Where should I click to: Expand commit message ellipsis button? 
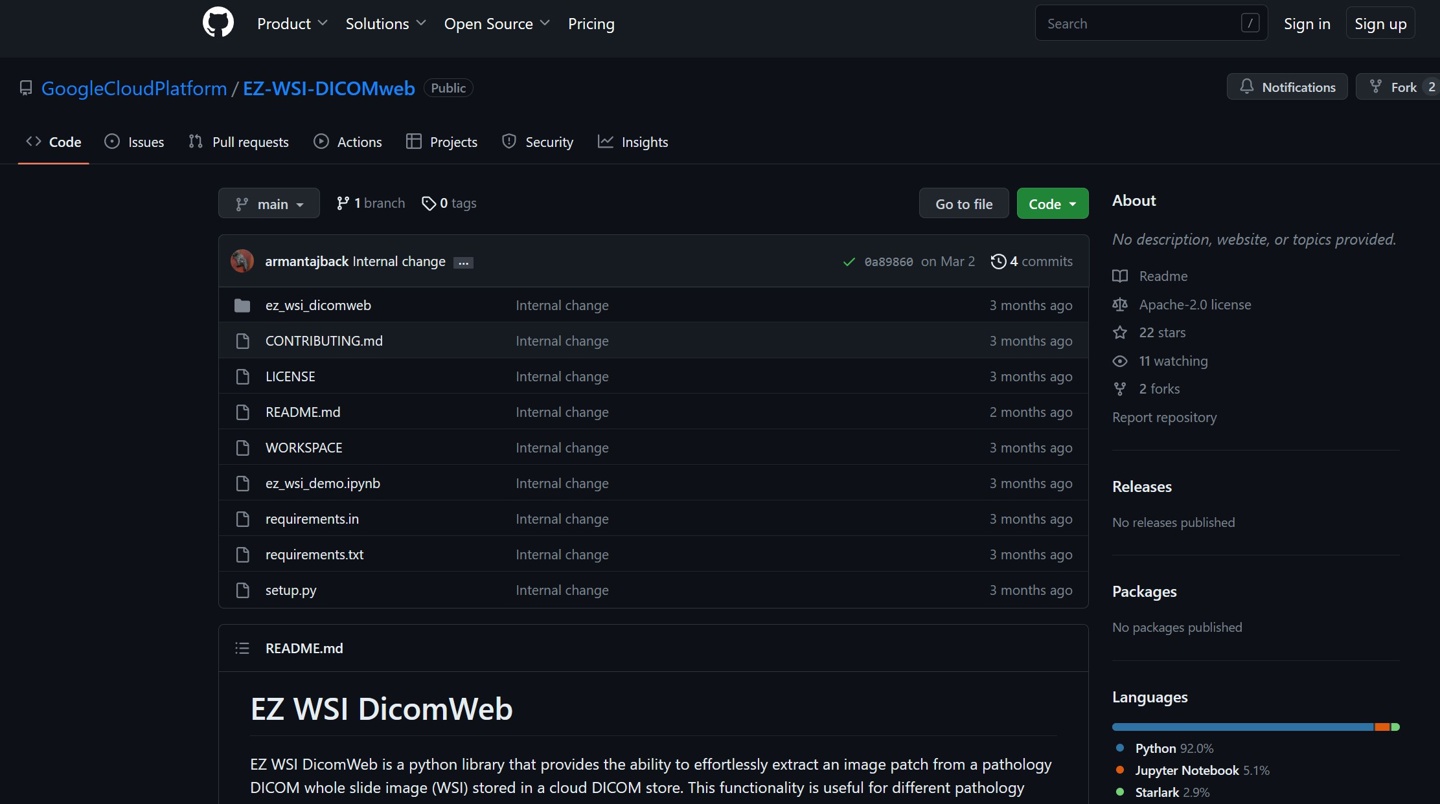(x=463, y=262)
